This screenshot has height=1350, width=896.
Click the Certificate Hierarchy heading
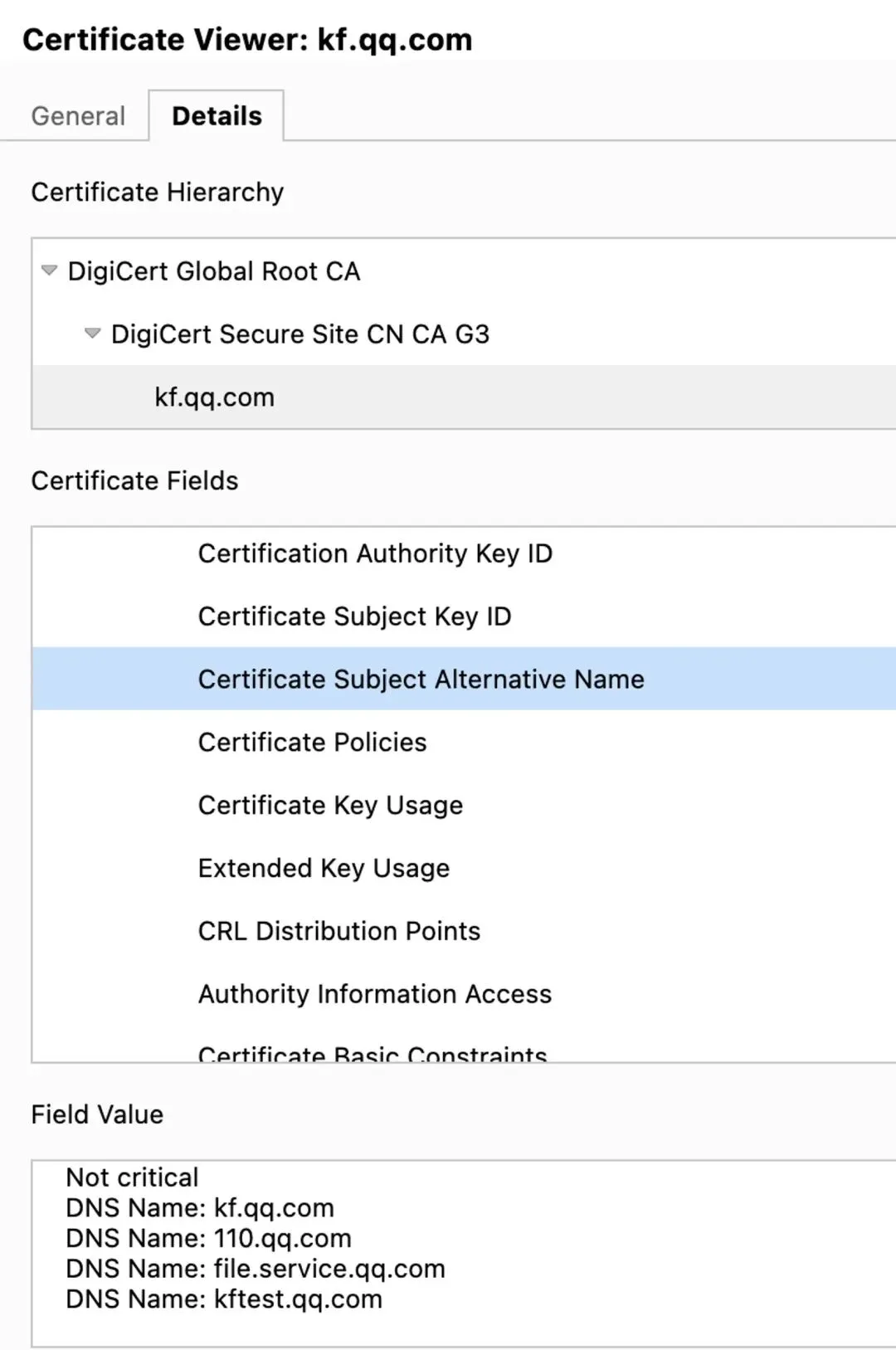point(157,193)
